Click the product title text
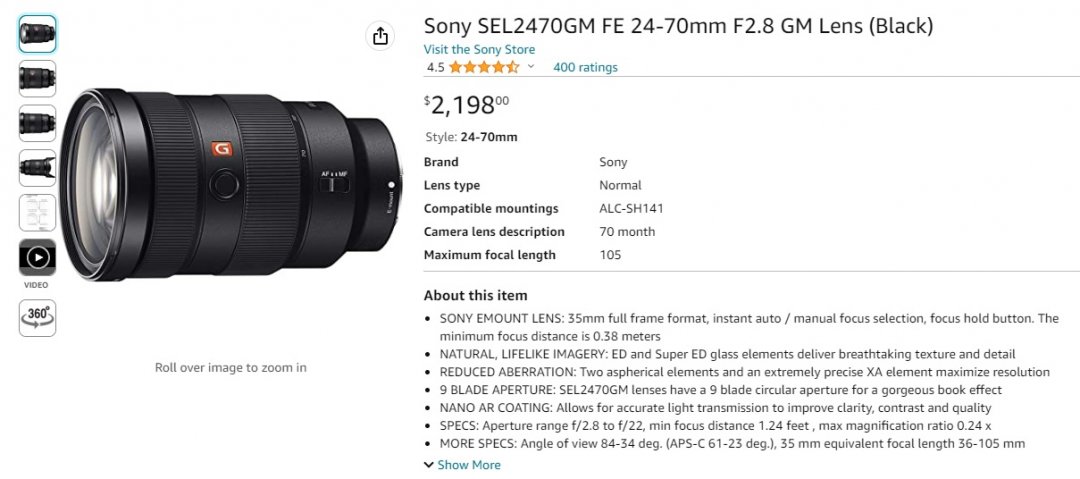Screen dimensions: 1080x479 point(678,26)
